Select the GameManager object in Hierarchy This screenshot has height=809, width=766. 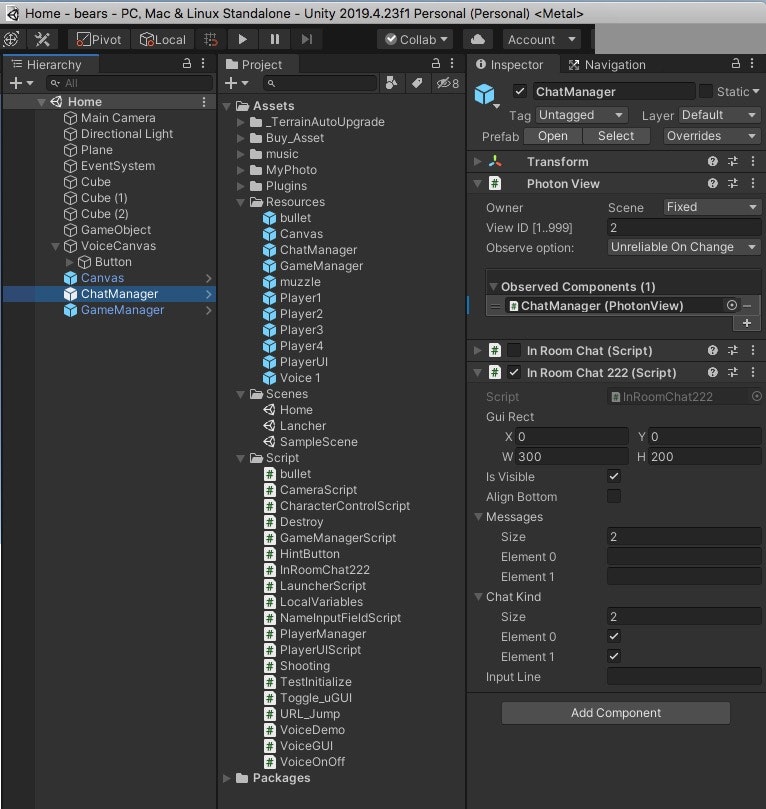coord(122,310)
